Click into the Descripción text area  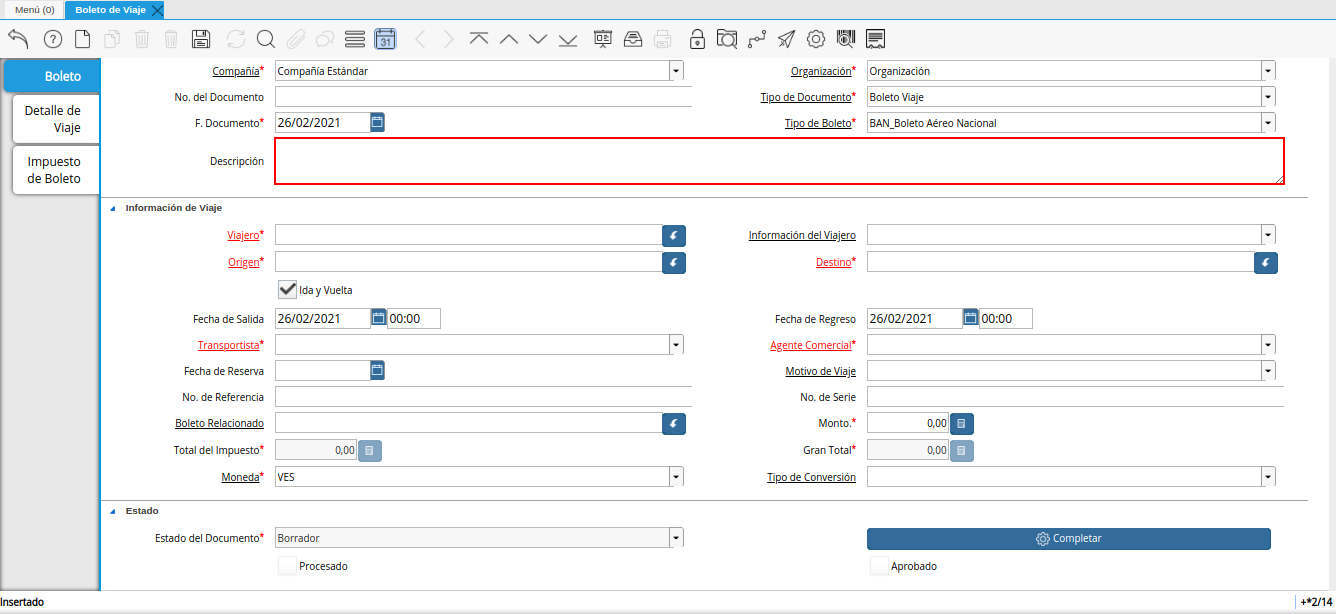click(778, 161)
